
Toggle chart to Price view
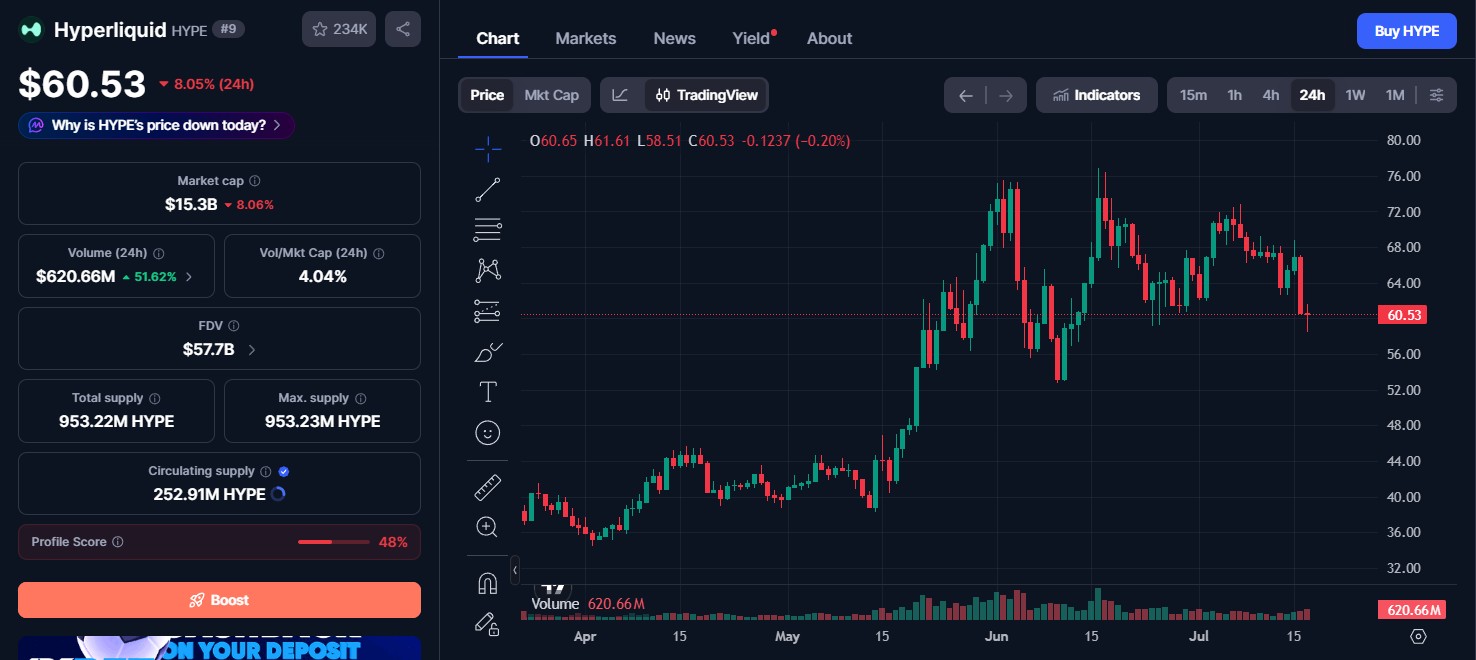click(487, 95)
